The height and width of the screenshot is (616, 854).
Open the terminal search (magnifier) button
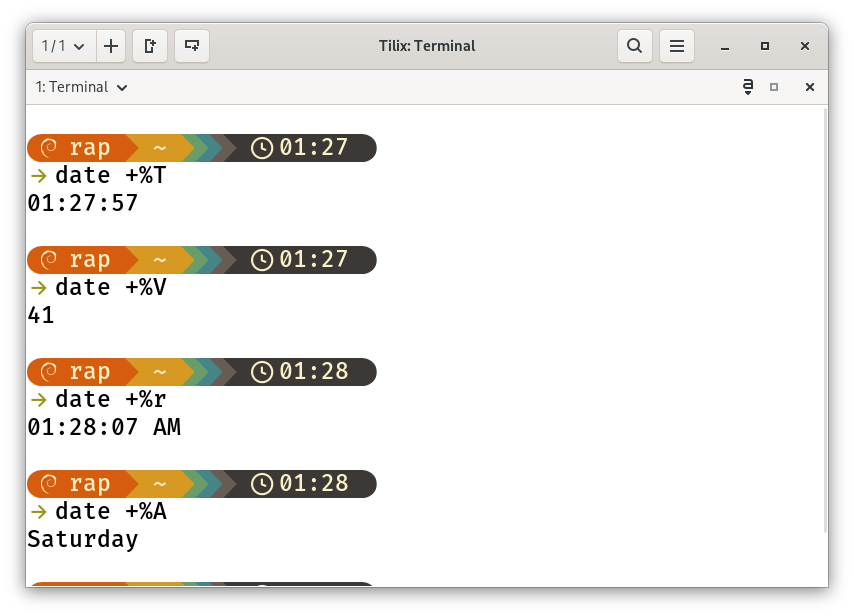pos(634,46)
